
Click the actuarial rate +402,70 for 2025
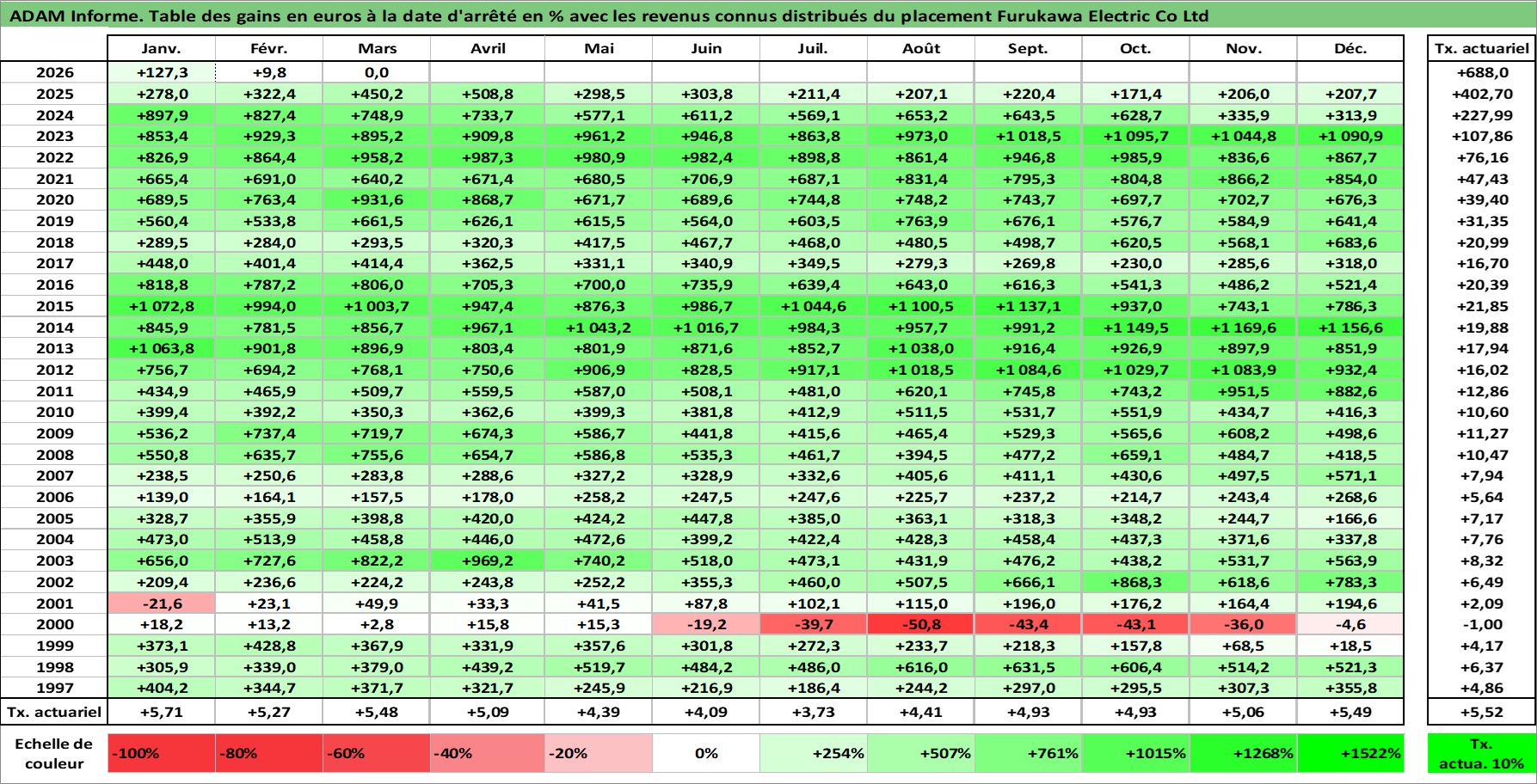[1481, 94]
